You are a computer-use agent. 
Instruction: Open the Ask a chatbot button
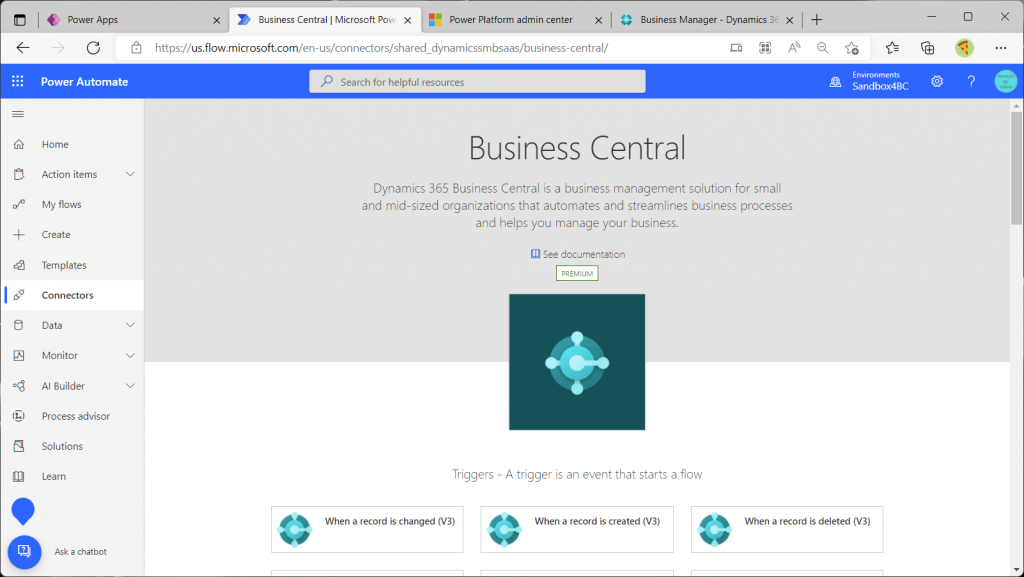24,552
